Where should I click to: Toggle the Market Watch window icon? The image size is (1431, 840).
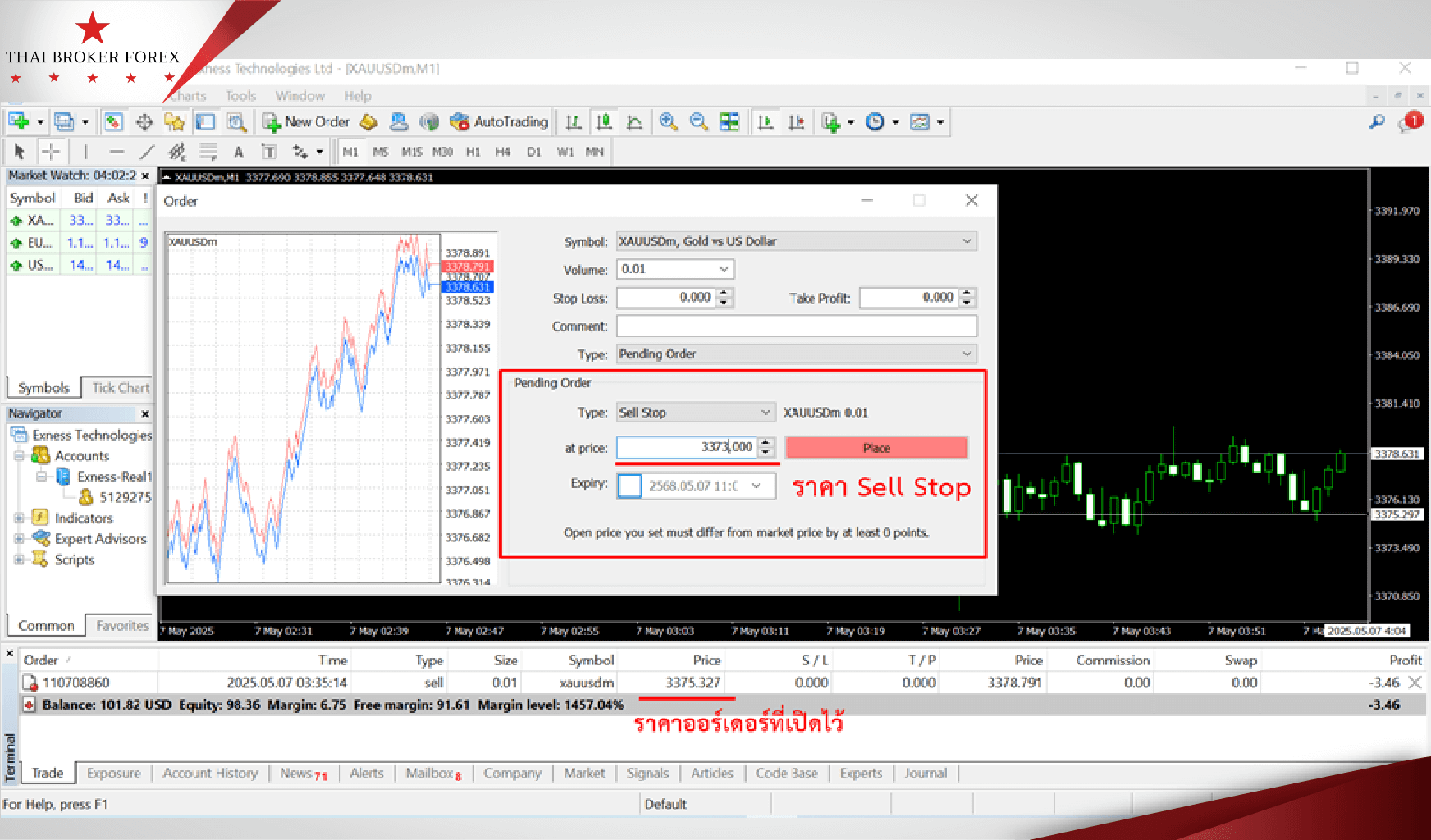click(x=113, y=122)
